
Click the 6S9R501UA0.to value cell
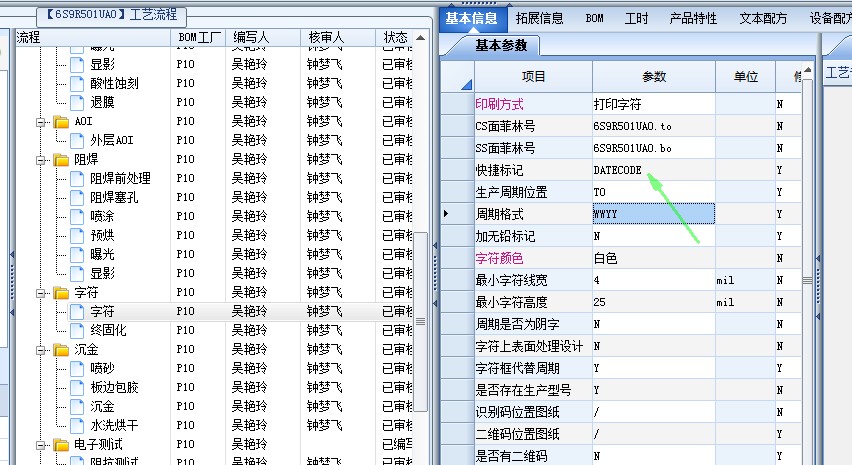654,126
